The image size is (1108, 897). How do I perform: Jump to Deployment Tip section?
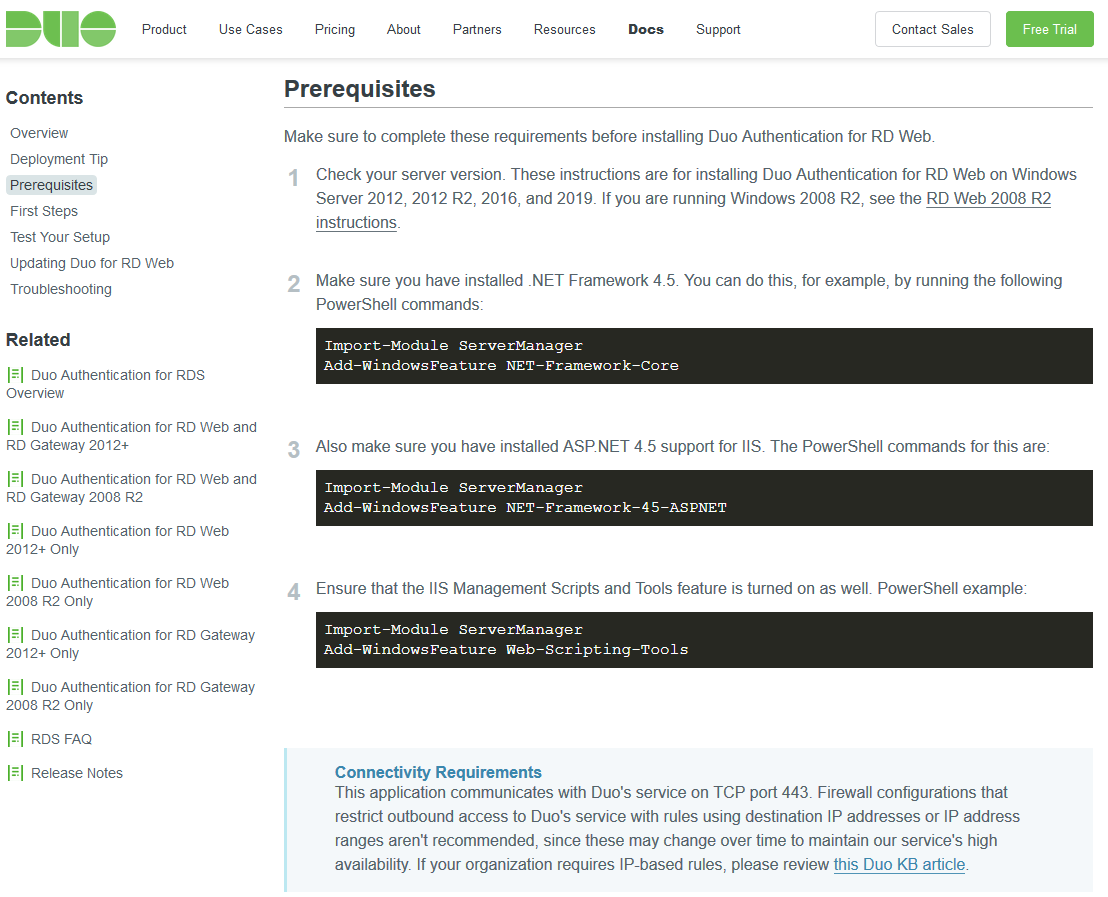click(59, 160)
